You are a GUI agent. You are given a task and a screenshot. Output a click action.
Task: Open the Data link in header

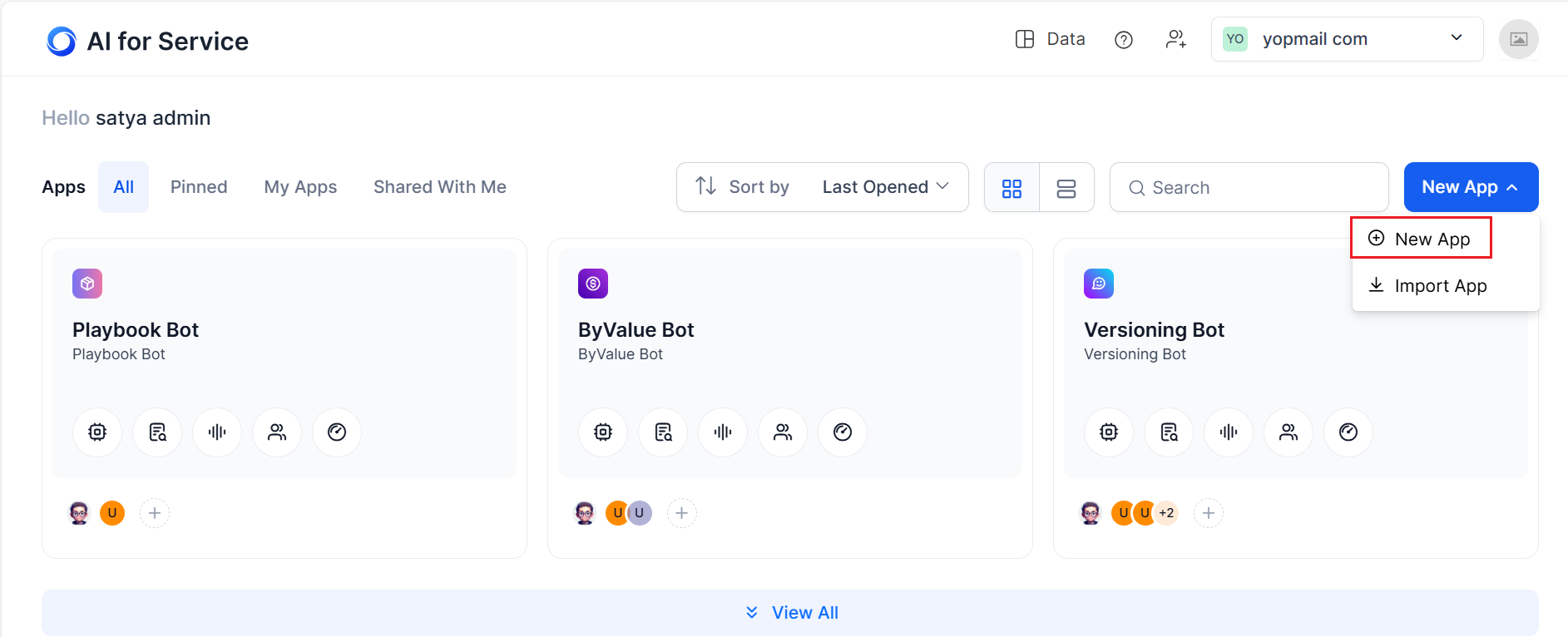pos(1051,39)
